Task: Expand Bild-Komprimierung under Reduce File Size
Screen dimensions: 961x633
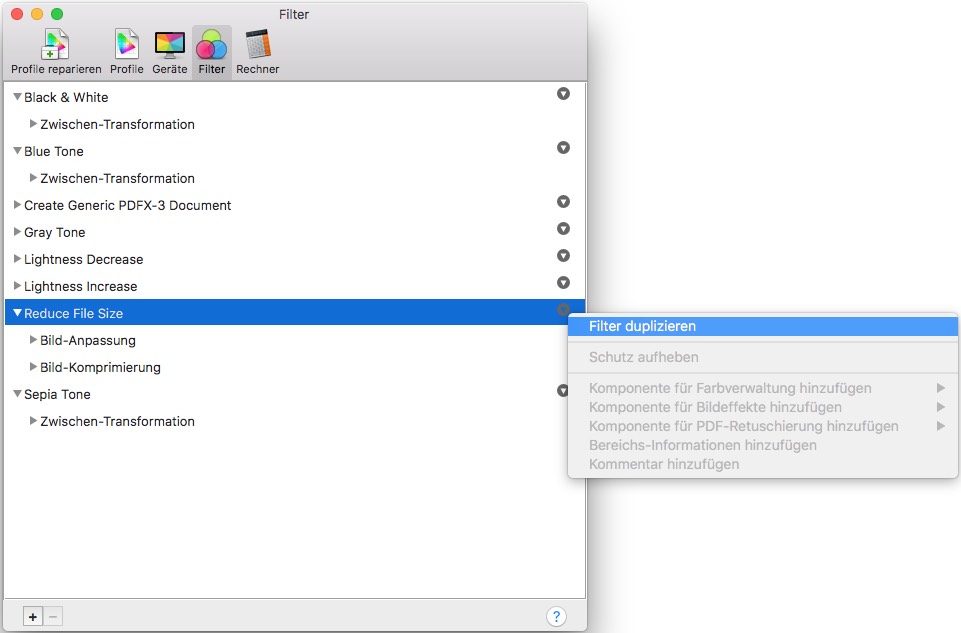Action: pyautogui.click(x=31, y=367)
